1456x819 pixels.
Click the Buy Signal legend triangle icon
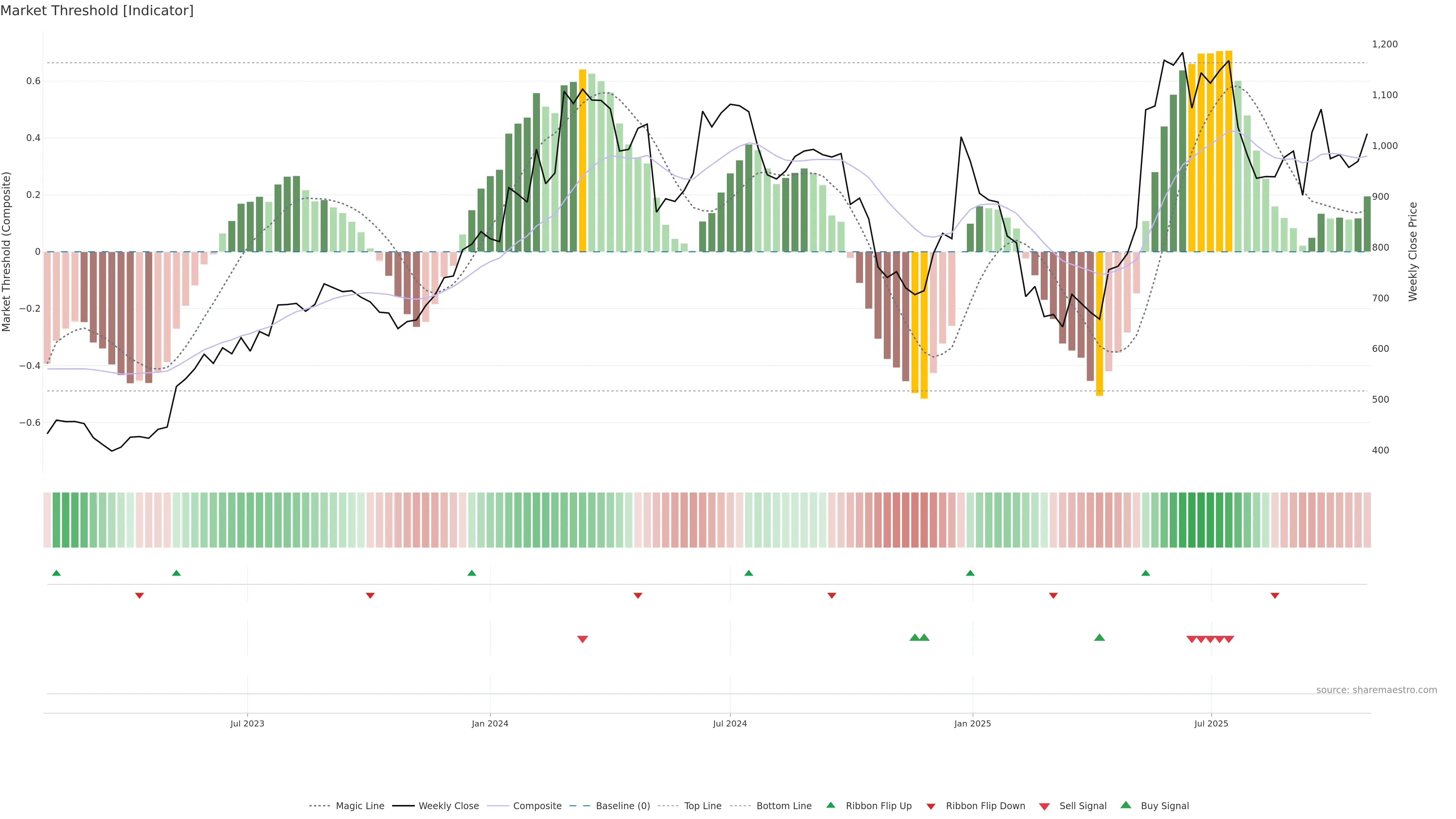click(1126, 805)
